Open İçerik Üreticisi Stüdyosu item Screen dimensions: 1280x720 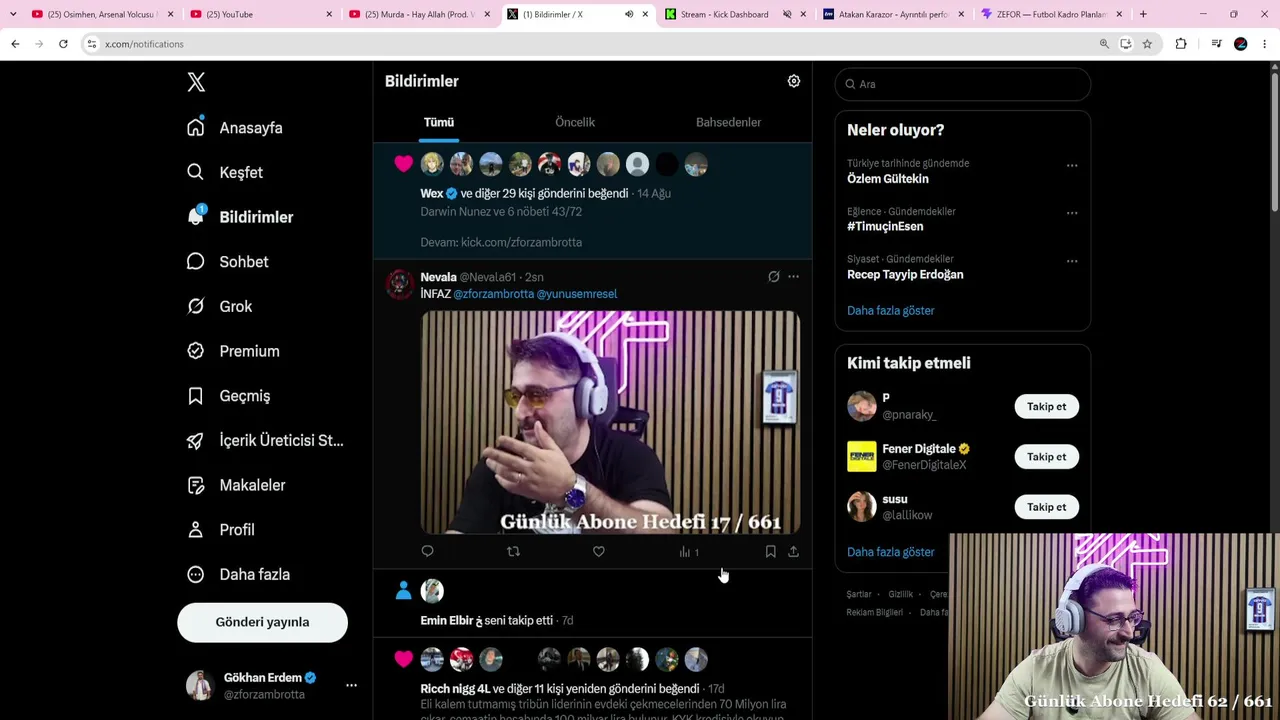point(265,440)
